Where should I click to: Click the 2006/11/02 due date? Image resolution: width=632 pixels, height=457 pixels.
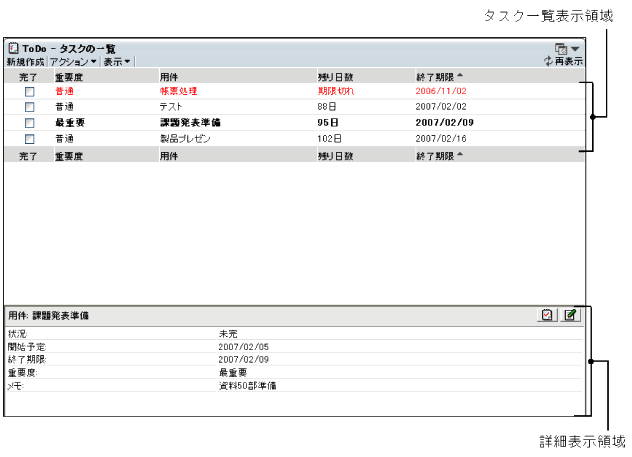coord(441,91)
